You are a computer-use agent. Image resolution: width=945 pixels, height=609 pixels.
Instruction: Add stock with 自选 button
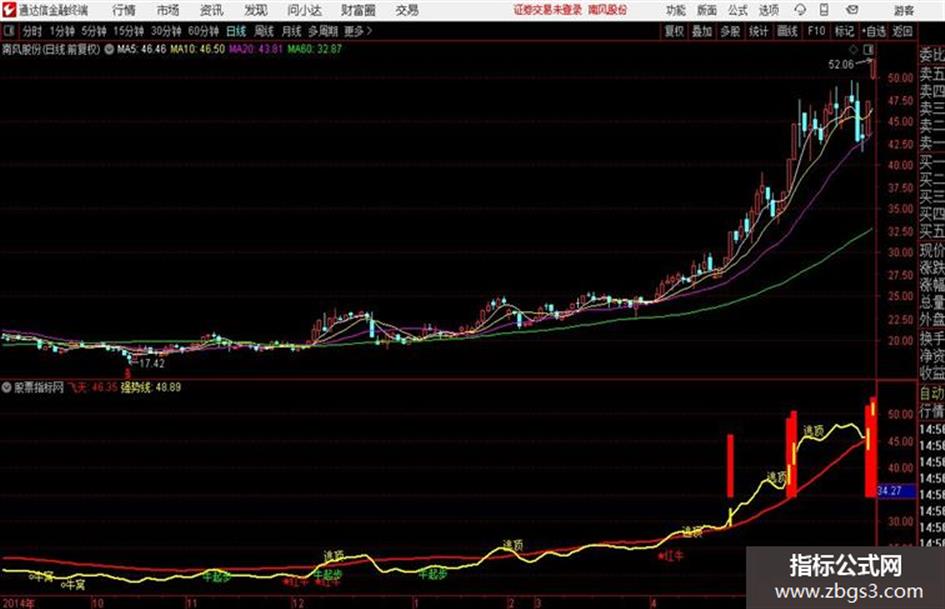click(x=874, y=31)
